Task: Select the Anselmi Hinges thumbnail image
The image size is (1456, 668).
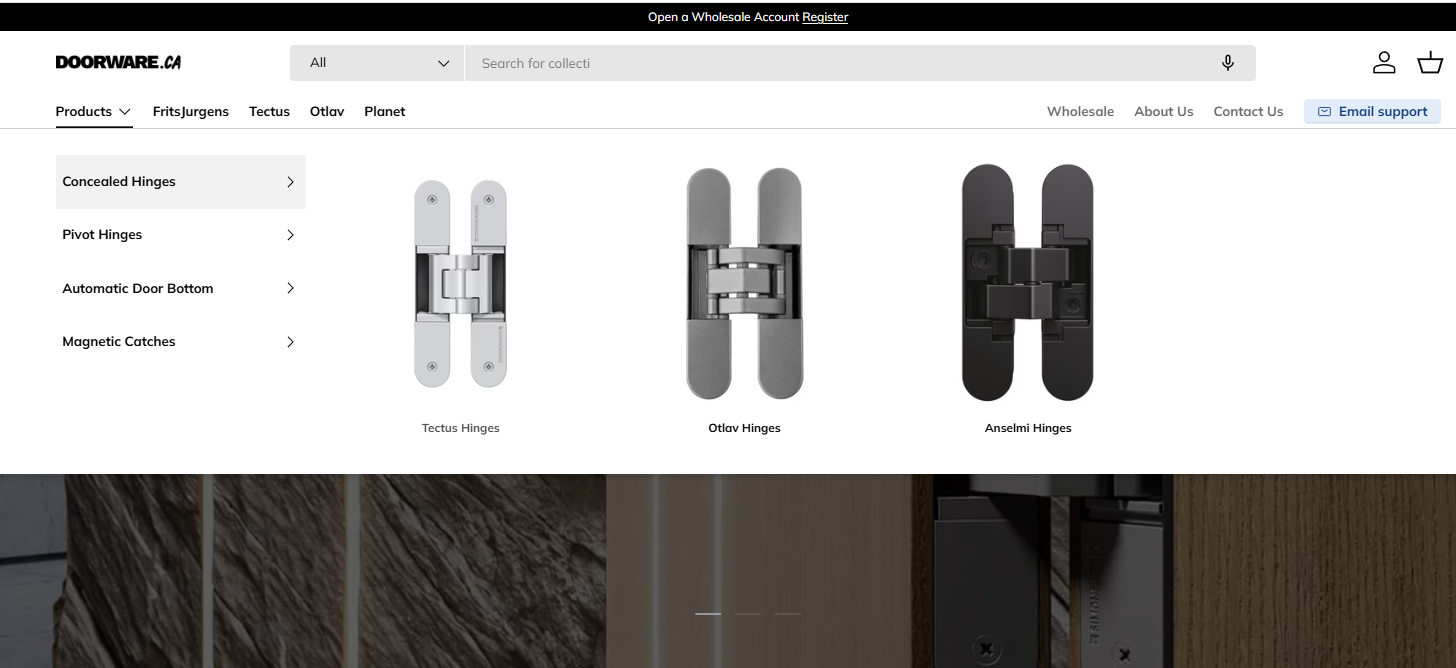Action: (1028, 283)
